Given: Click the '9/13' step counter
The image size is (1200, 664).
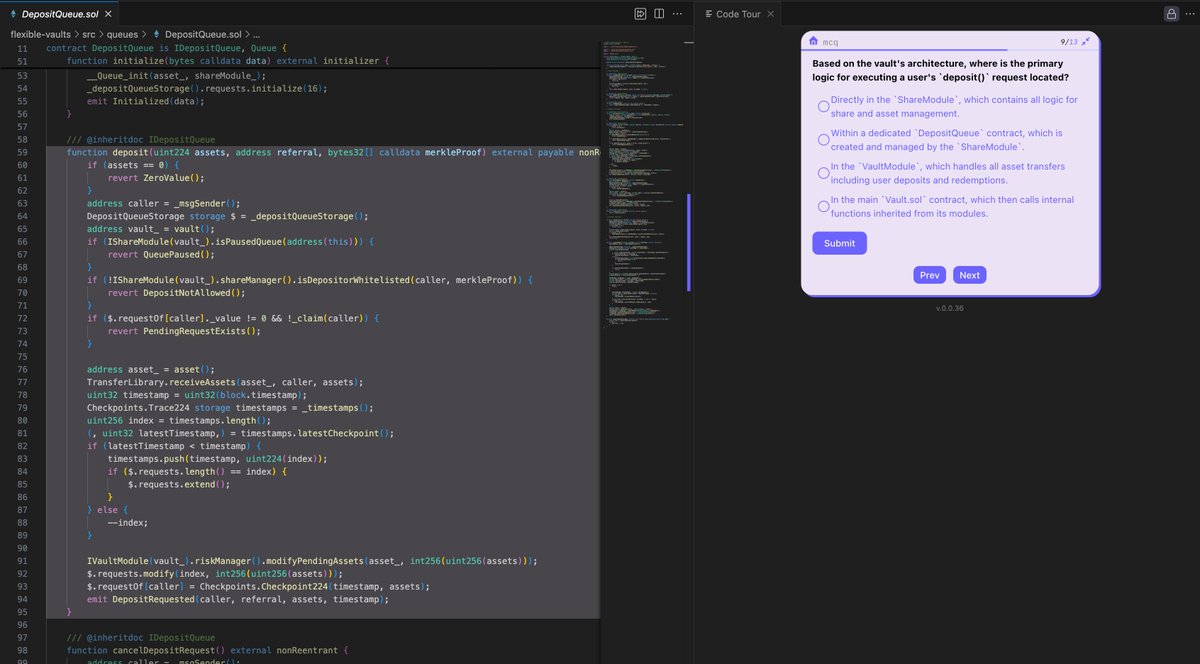Looking at the screenshot, I should [x=1069, y=42].
